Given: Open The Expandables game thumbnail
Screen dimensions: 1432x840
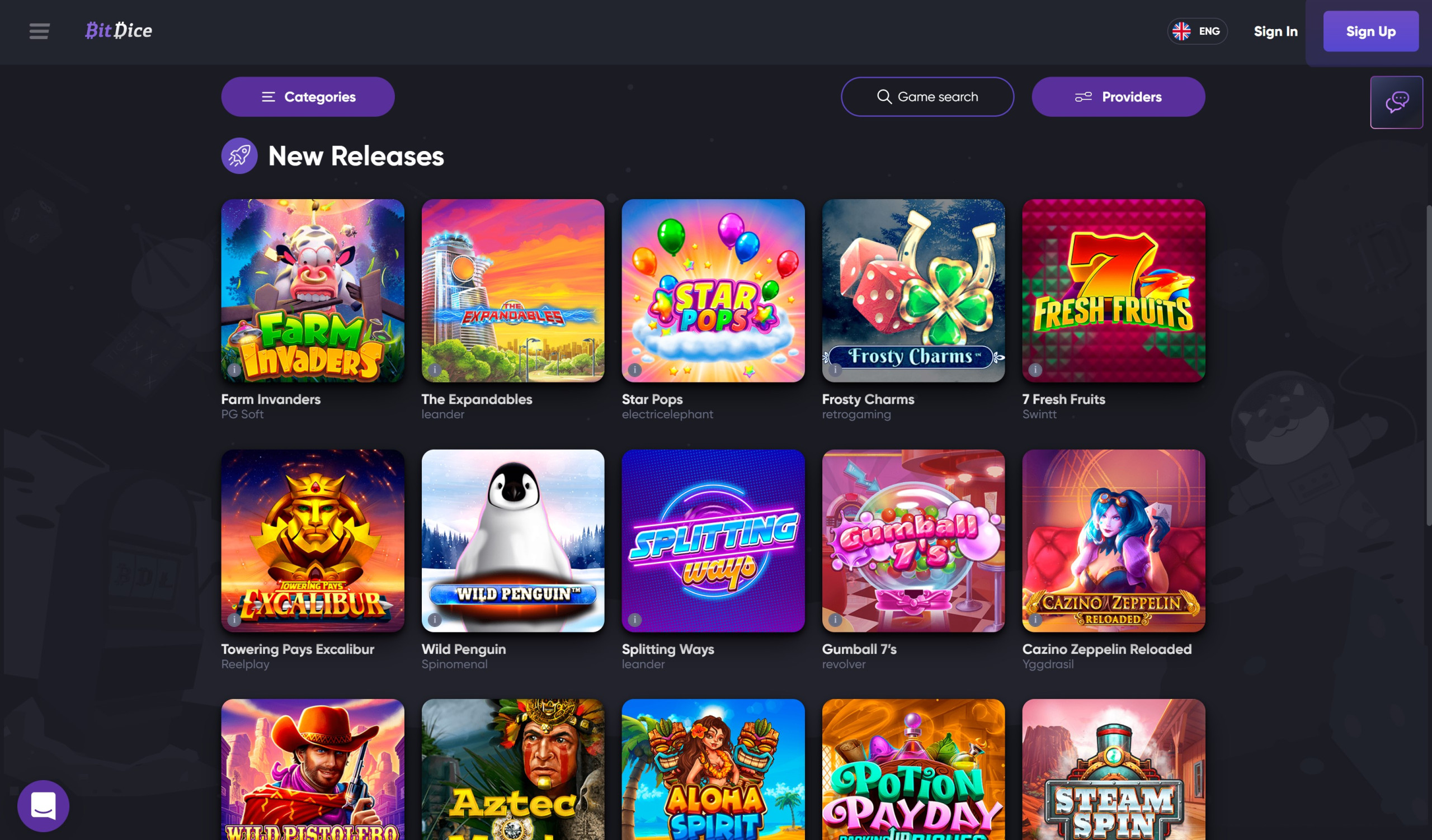Looking at the screenshot, I should point(513,290).
